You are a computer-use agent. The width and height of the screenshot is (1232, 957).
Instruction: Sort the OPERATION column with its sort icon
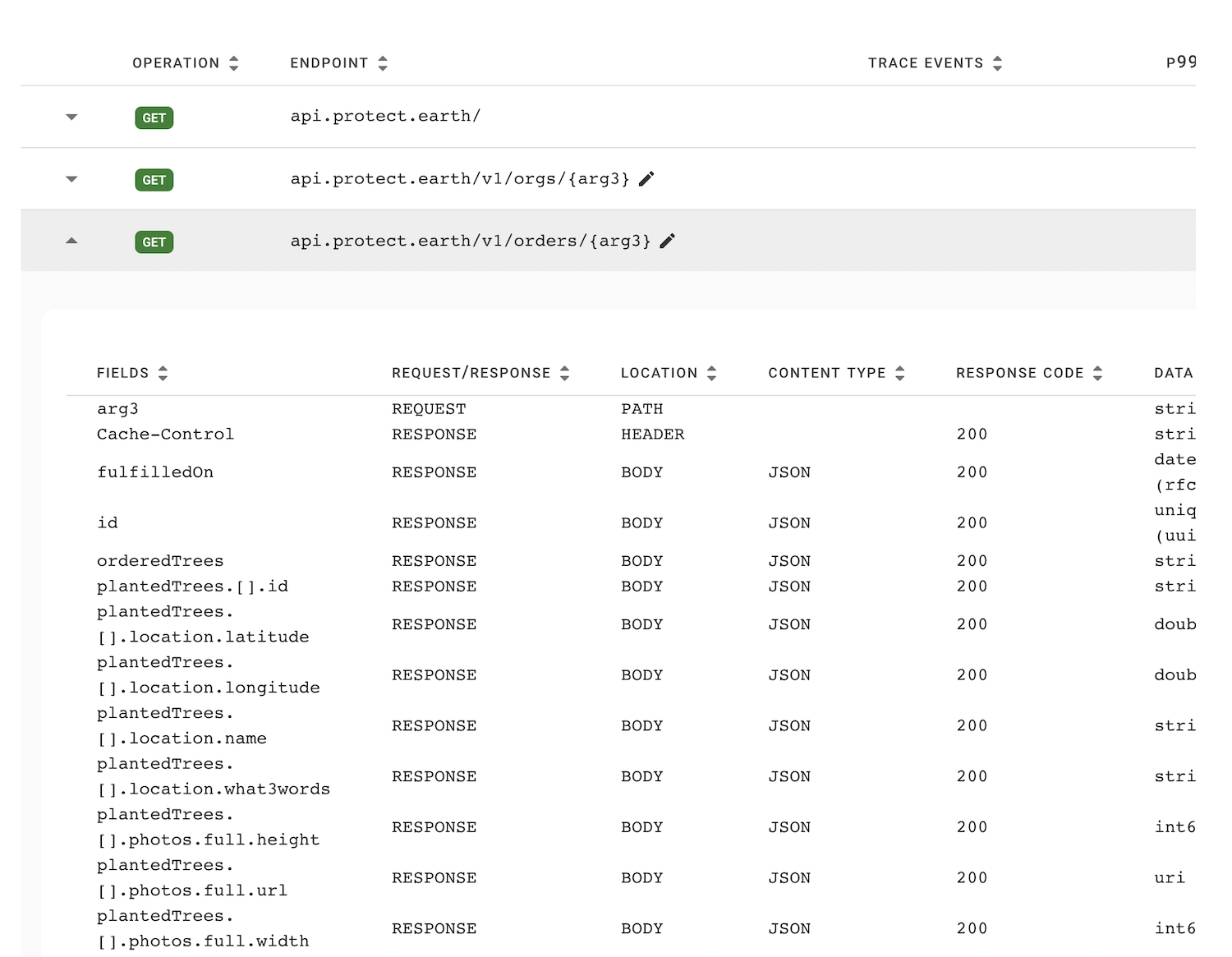[x=234, y=62]
